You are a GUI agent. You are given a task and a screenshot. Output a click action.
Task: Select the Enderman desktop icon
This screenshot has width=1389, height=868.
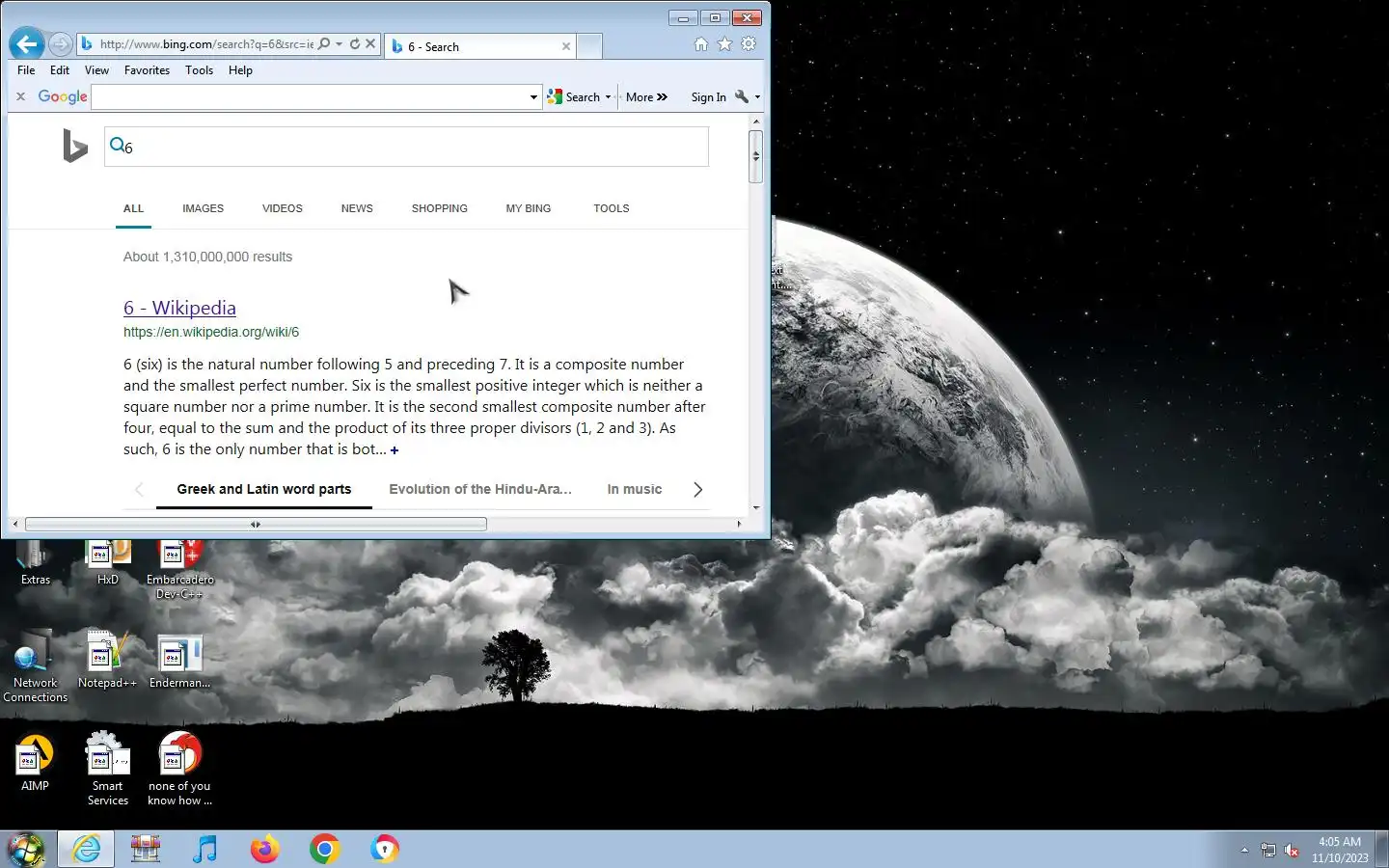point(180,661)
